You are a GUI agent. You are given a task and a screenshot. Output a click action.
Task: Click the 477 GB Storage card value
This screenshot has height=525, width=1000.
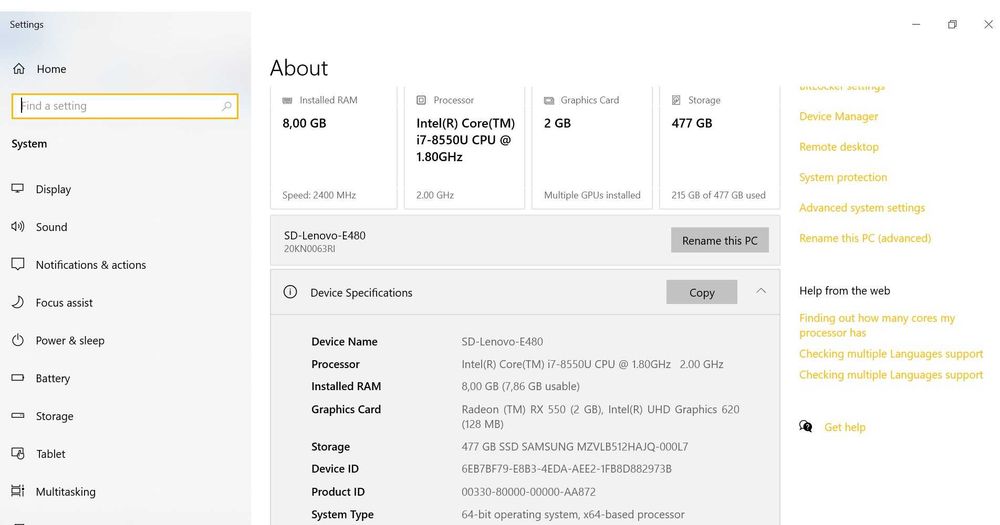(x=691, y=123)
